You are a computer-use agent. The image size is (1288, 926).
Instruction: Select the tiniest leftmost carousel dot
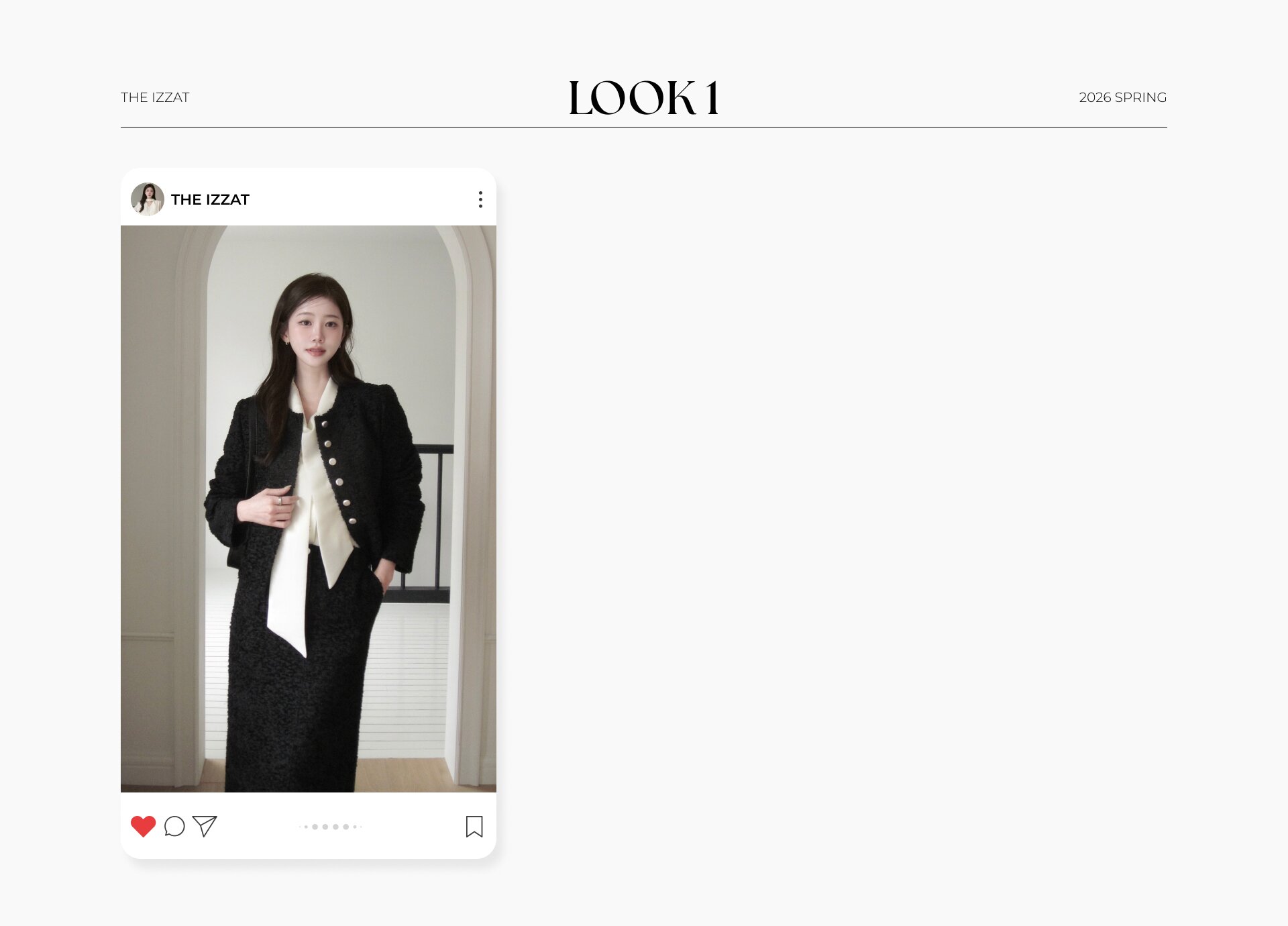(x=300, y=827)
